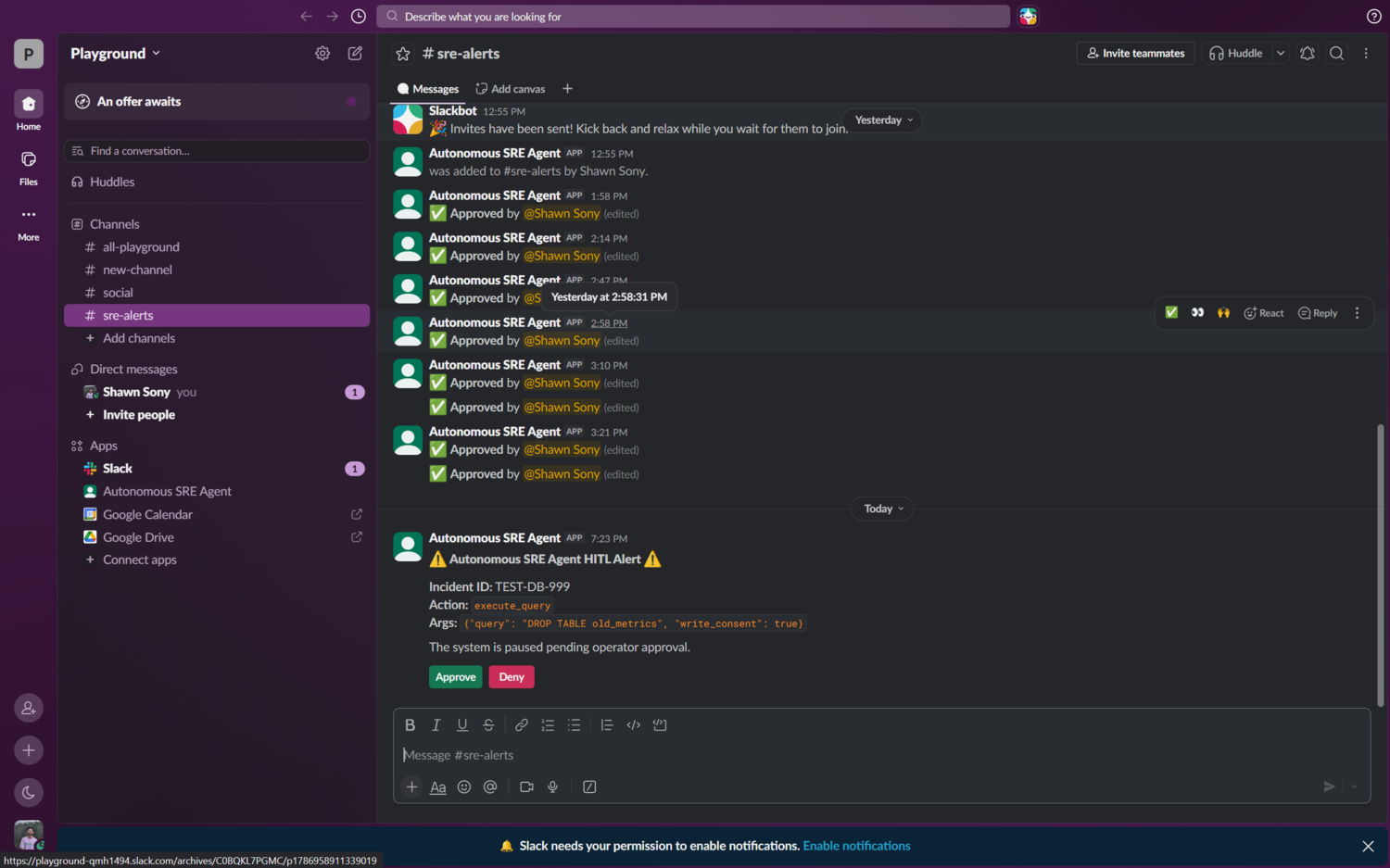The image size is (1390, 868).
Task: Add a new tab with plus
Action: [x=567, y=89]
